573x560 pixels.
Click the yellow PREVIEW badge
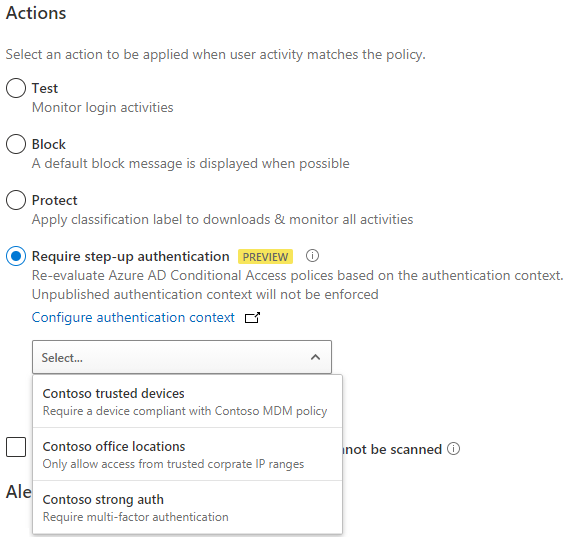(x=265, y=257)
